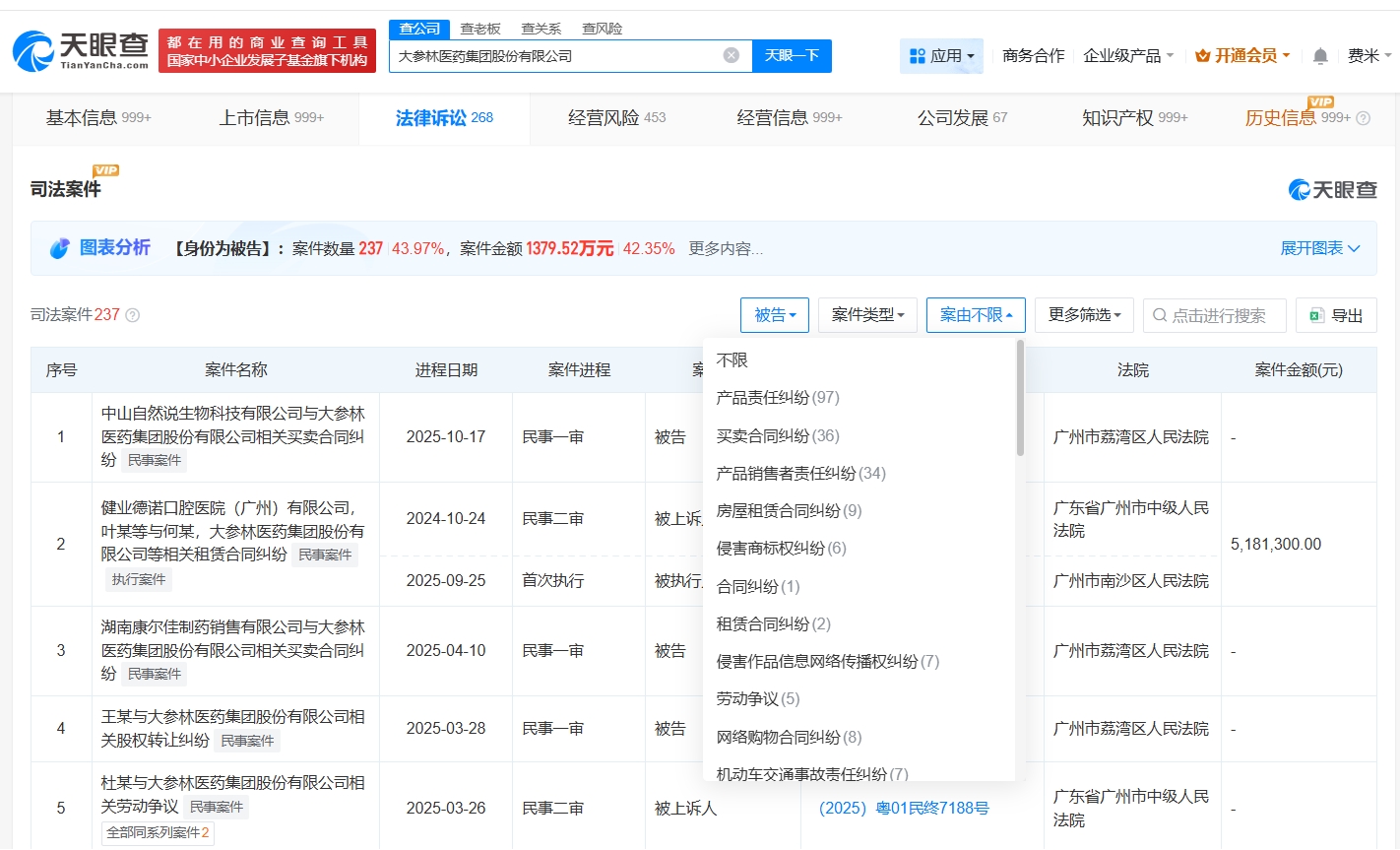This screenshot has height=850, width=1400.
Task: Click the help icon beside 司法案件 237
Action: click(133, 315)
